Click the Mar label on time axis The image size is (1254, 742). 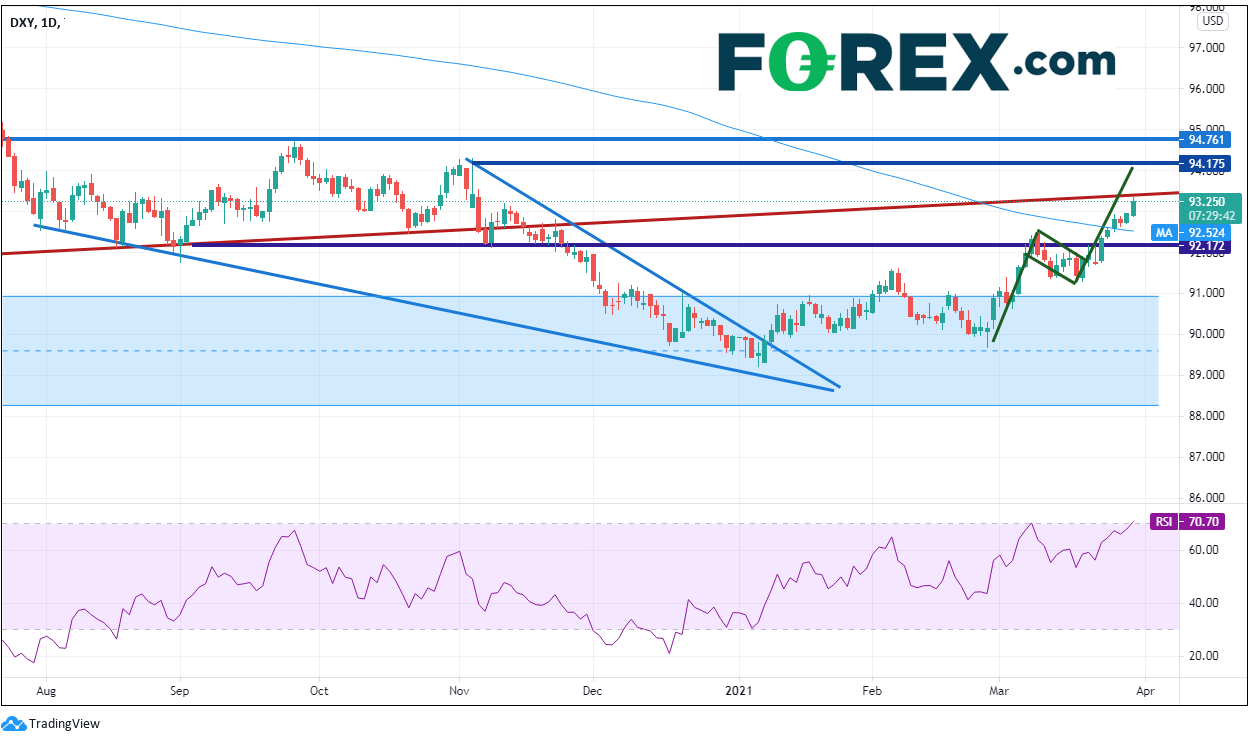(1000, 690)
